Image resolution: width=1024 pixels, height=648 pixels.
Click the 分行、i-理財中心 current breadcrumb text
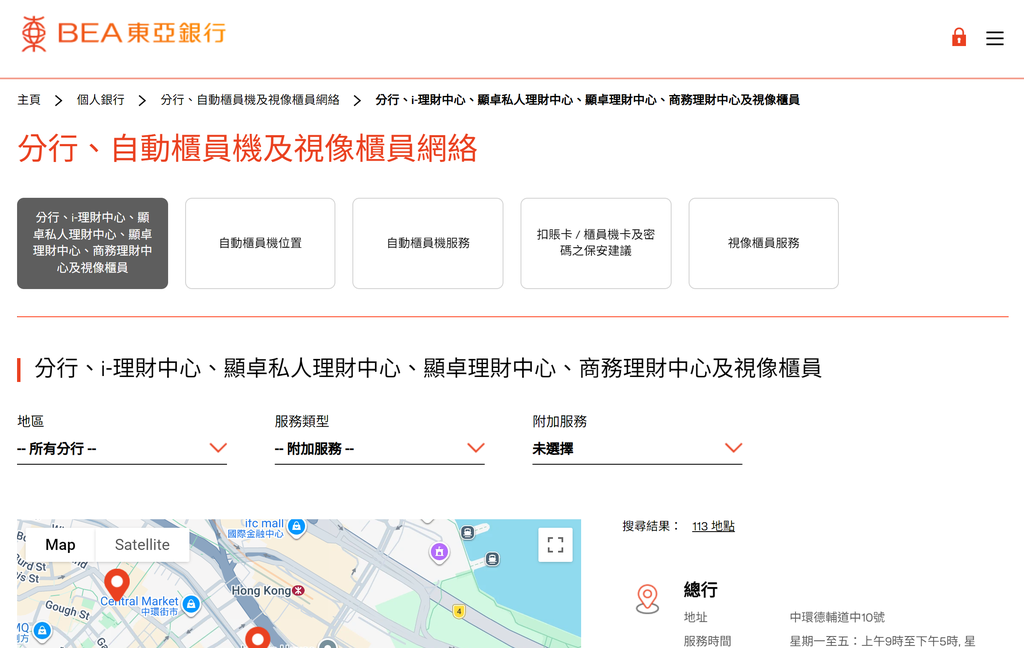[587, 100]
